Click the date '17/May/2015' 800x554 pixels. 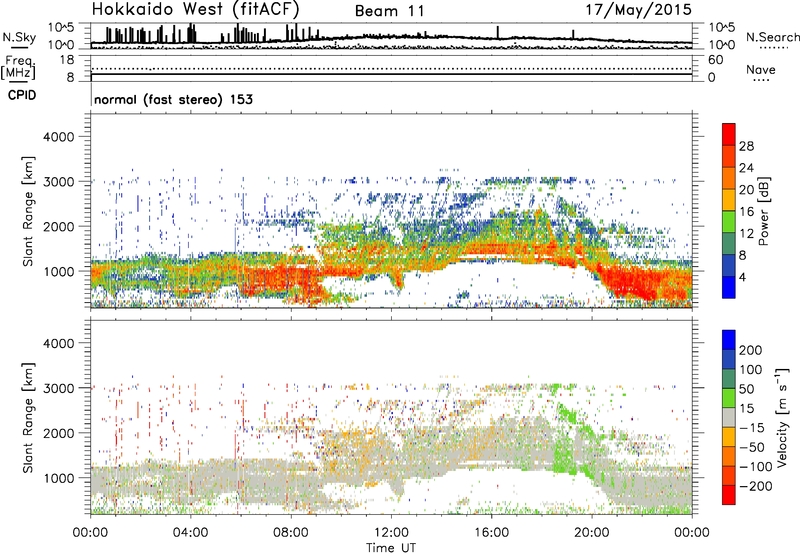click(x=638, y=9)
